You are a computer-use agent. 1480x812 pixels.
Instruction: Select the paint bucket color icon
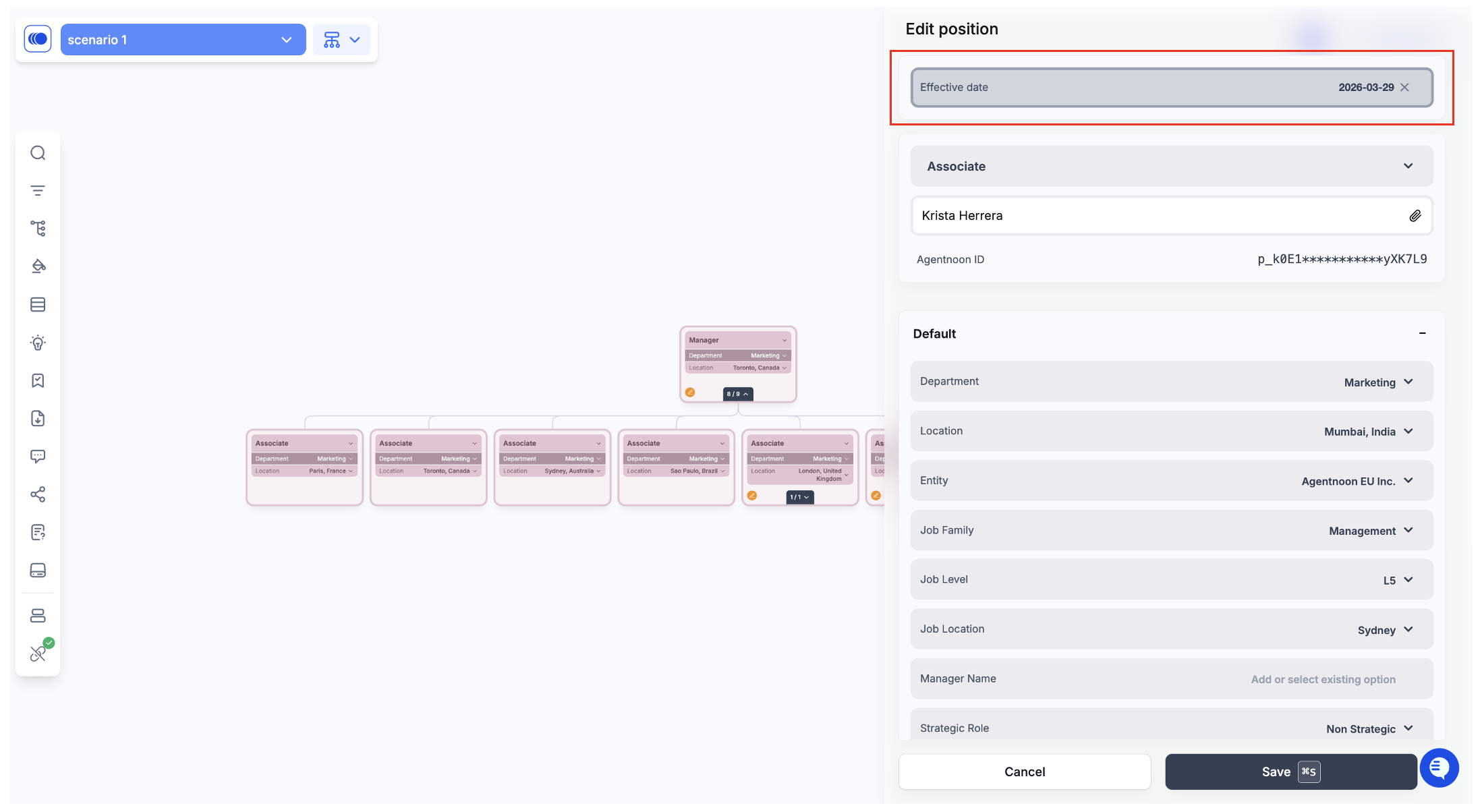coord(38,266)
